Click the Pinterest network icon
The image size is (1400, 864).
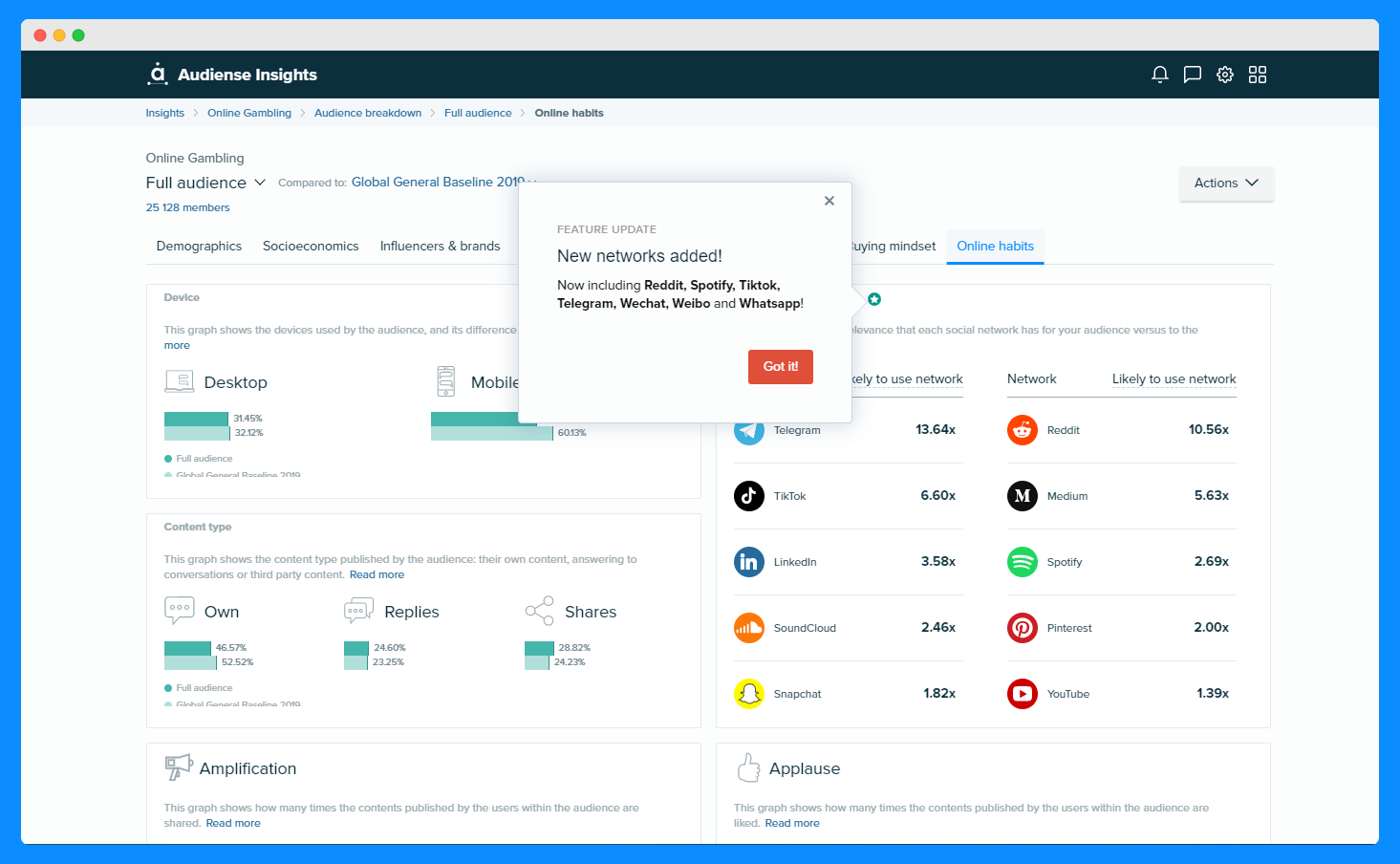1023,628
